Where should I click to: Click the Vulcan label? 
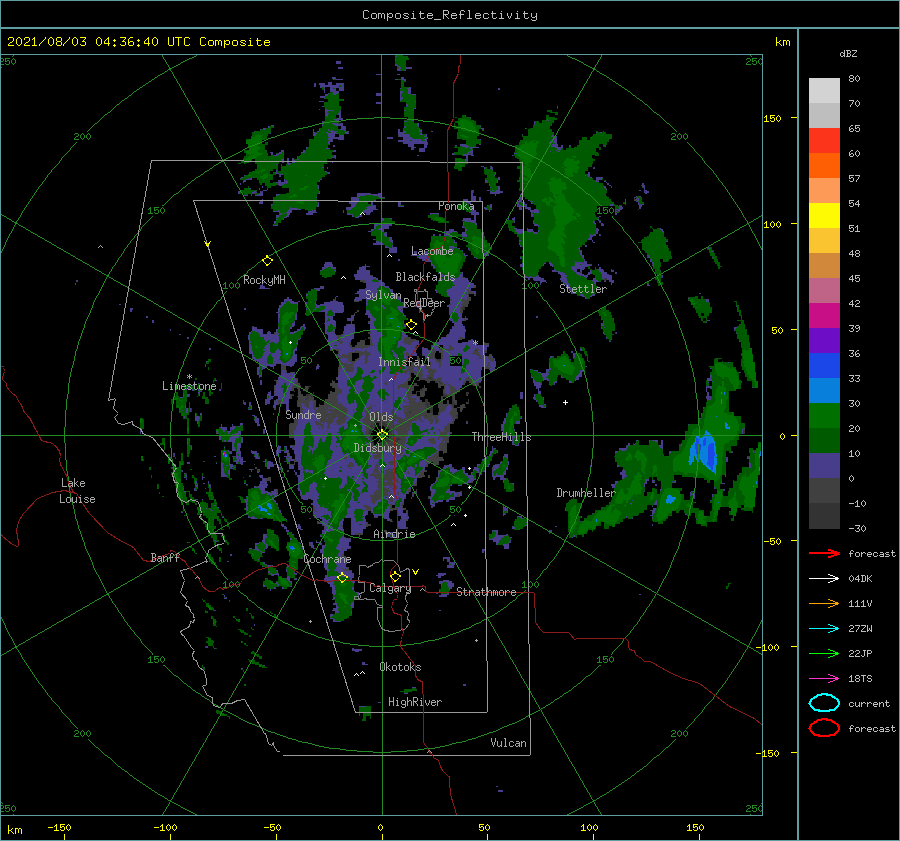coord(509,743)
